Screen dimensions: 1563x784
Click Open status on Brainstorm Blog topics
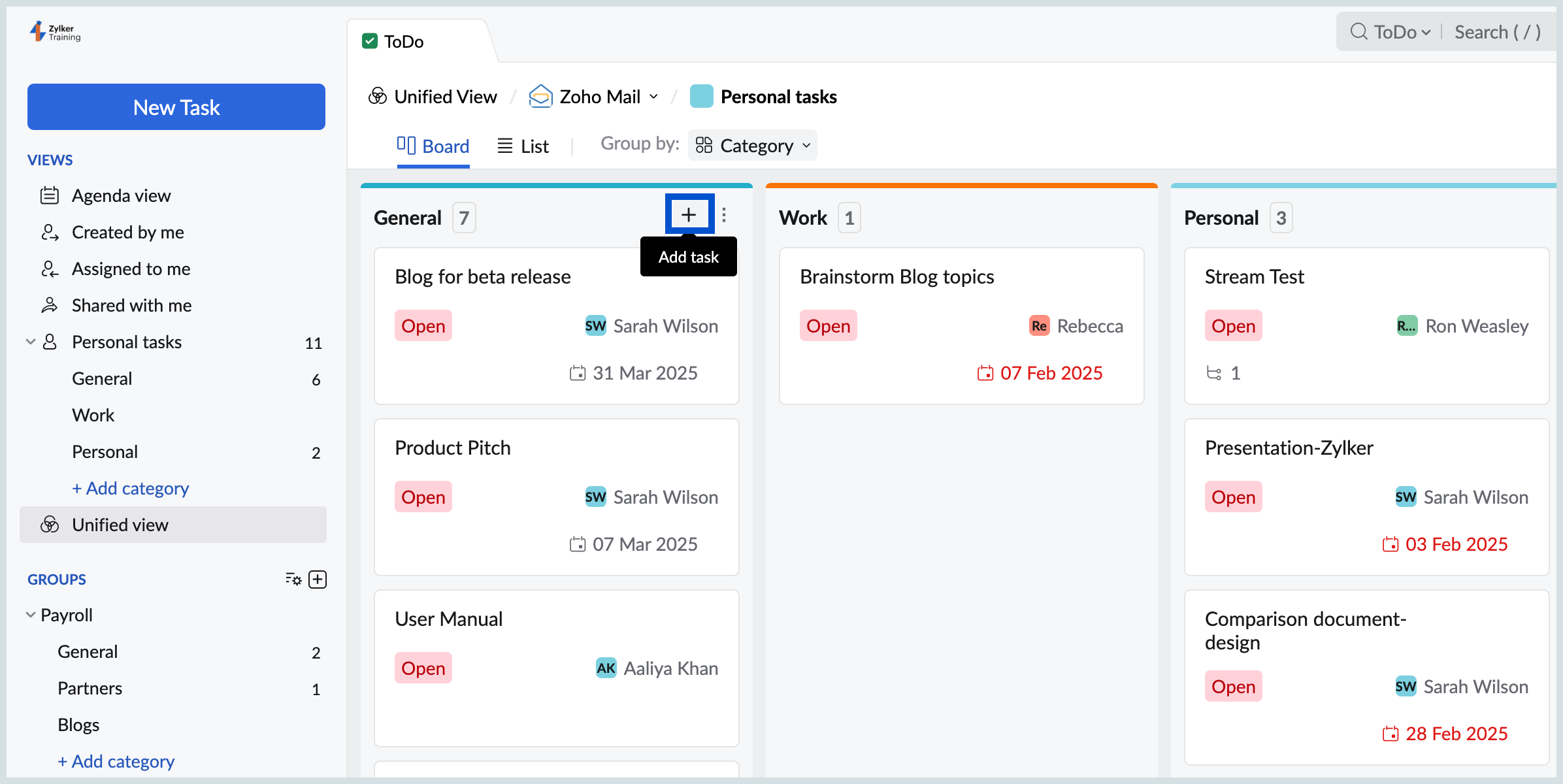pos(829,325)
